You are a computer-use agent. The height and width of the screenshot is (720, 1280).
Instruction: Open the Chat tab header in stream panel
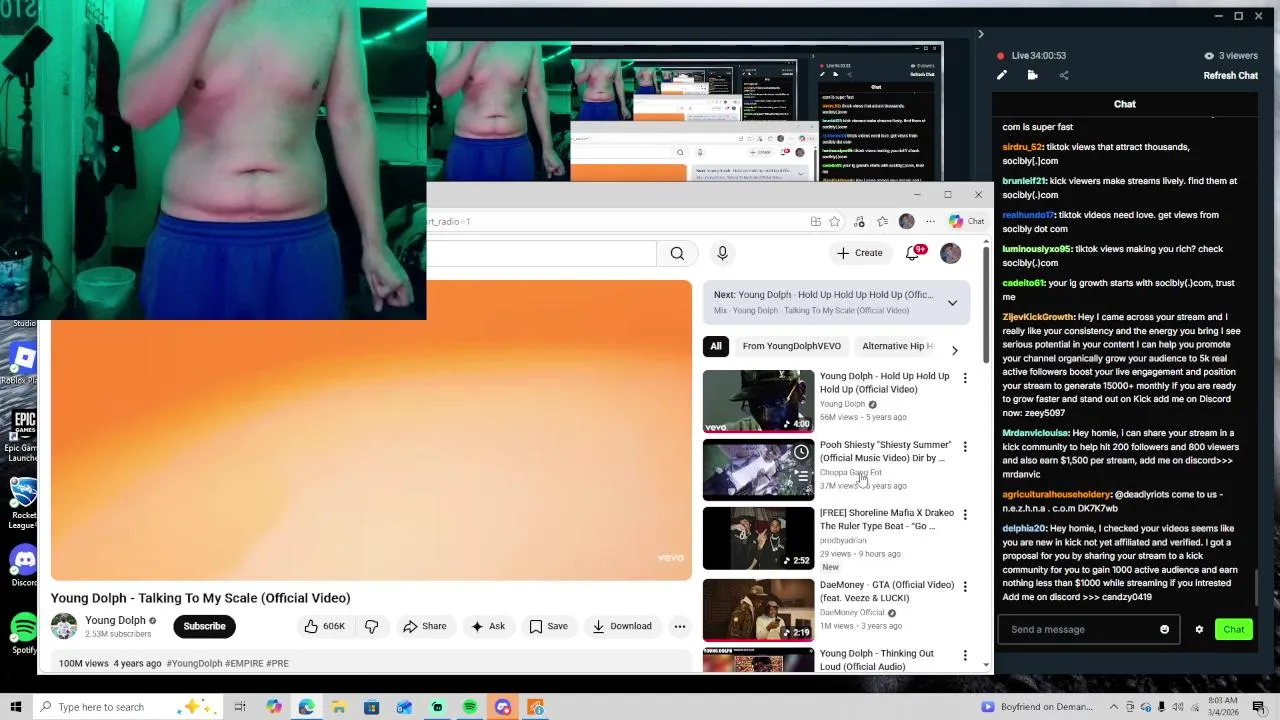pos(1125,104)
